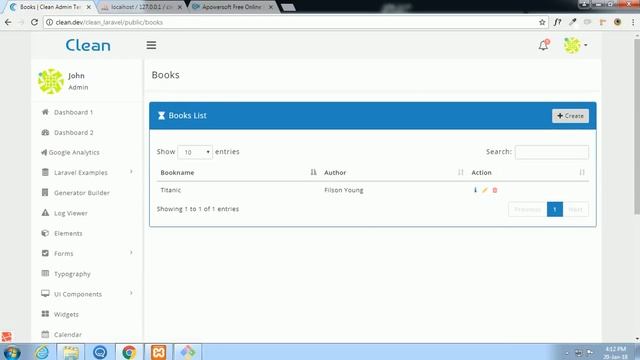Viewport: 640px width, 360px height.
Task: Close the Books Clean Admin tab
Action: click(89, 7)
